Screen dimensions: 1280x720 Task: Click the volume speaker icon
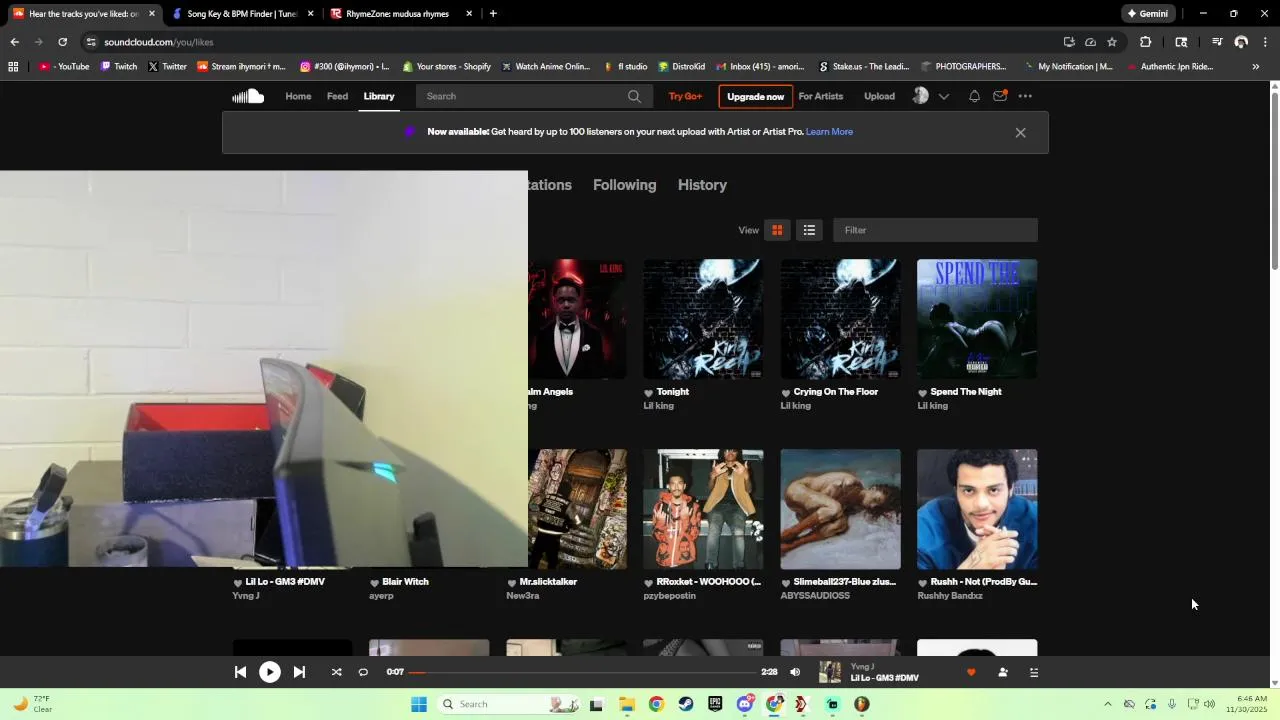pyautogui.click(x=795, y=672)
